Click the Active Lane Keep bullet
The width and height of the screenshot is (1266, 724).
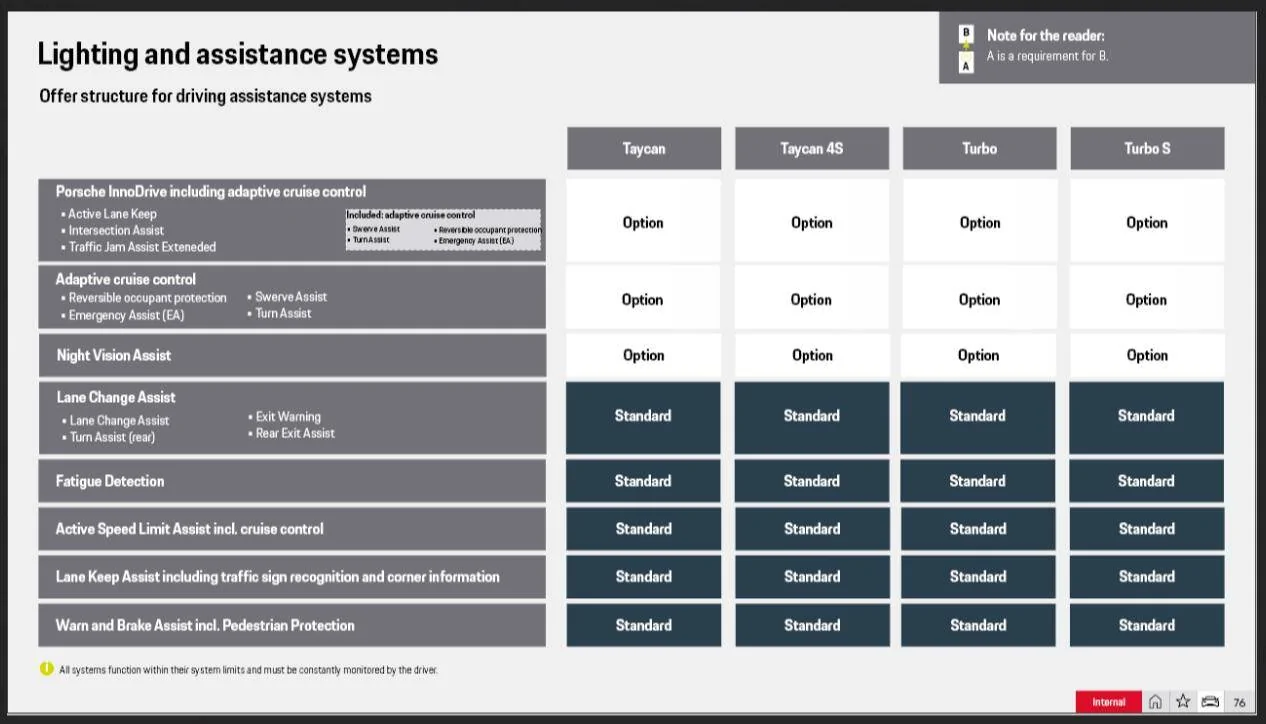tap(109, 213)
